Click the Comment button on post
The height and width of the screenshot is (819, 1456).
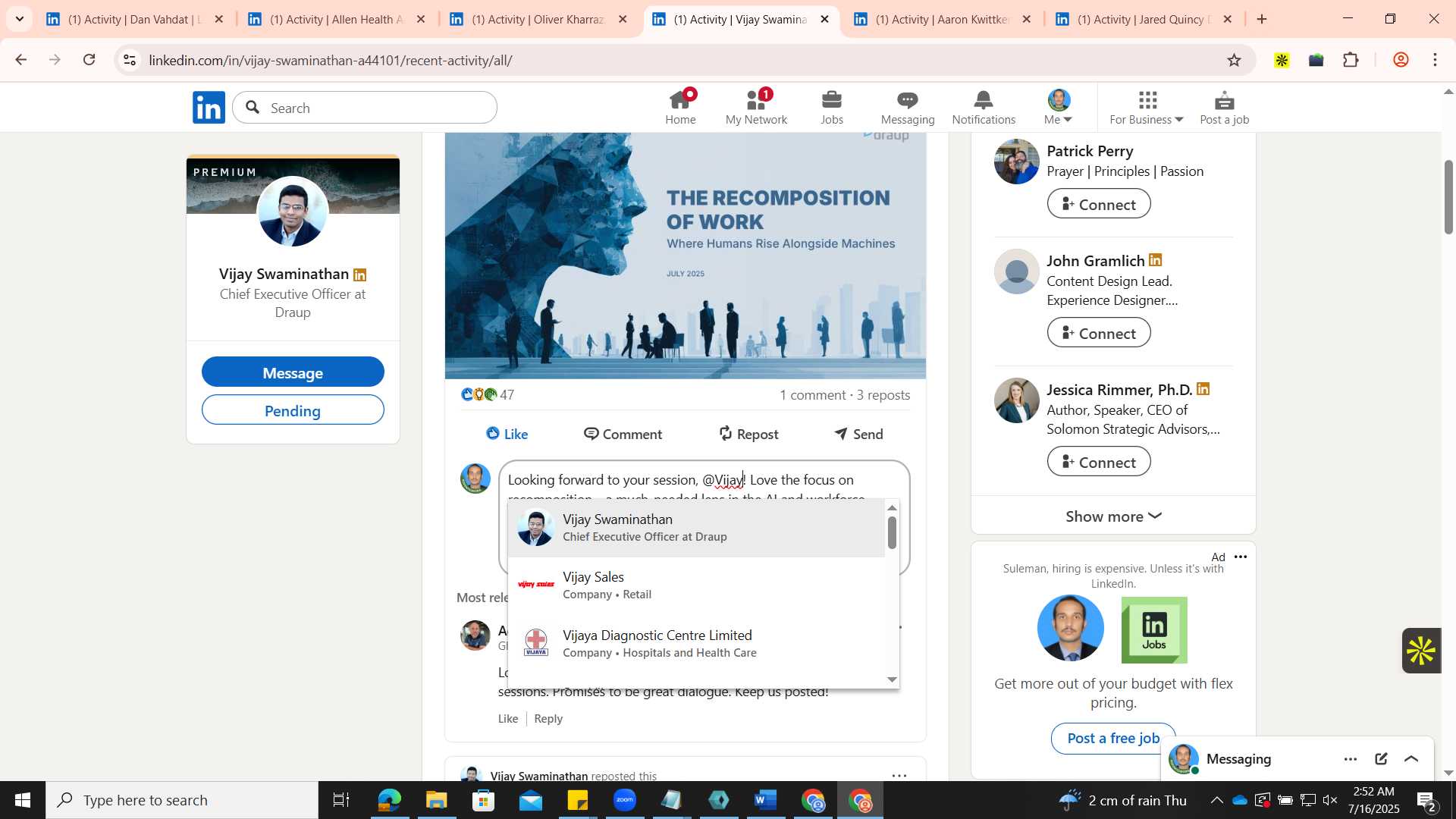point(623,434)
